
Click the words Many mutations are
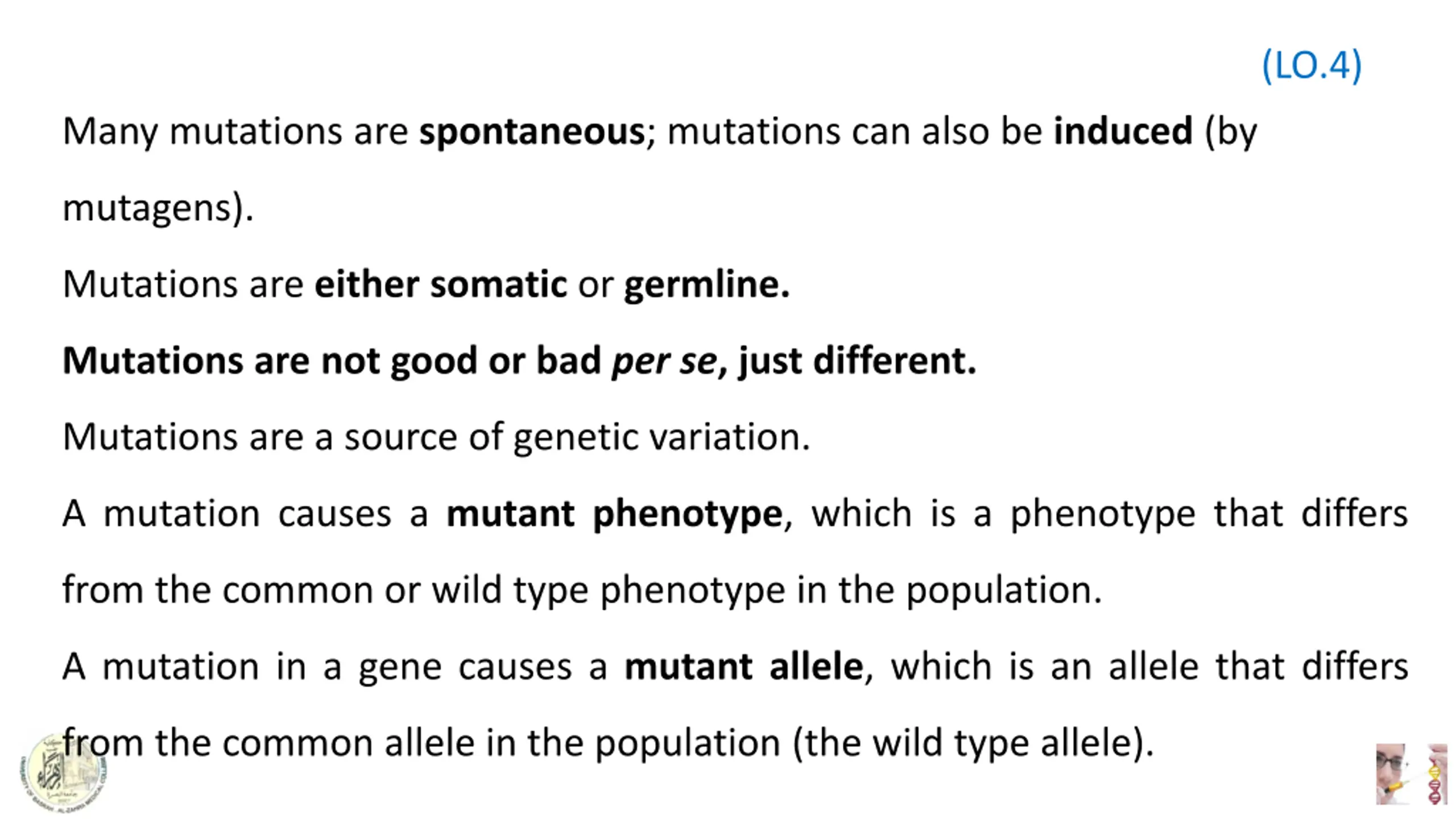pos(235,132)
